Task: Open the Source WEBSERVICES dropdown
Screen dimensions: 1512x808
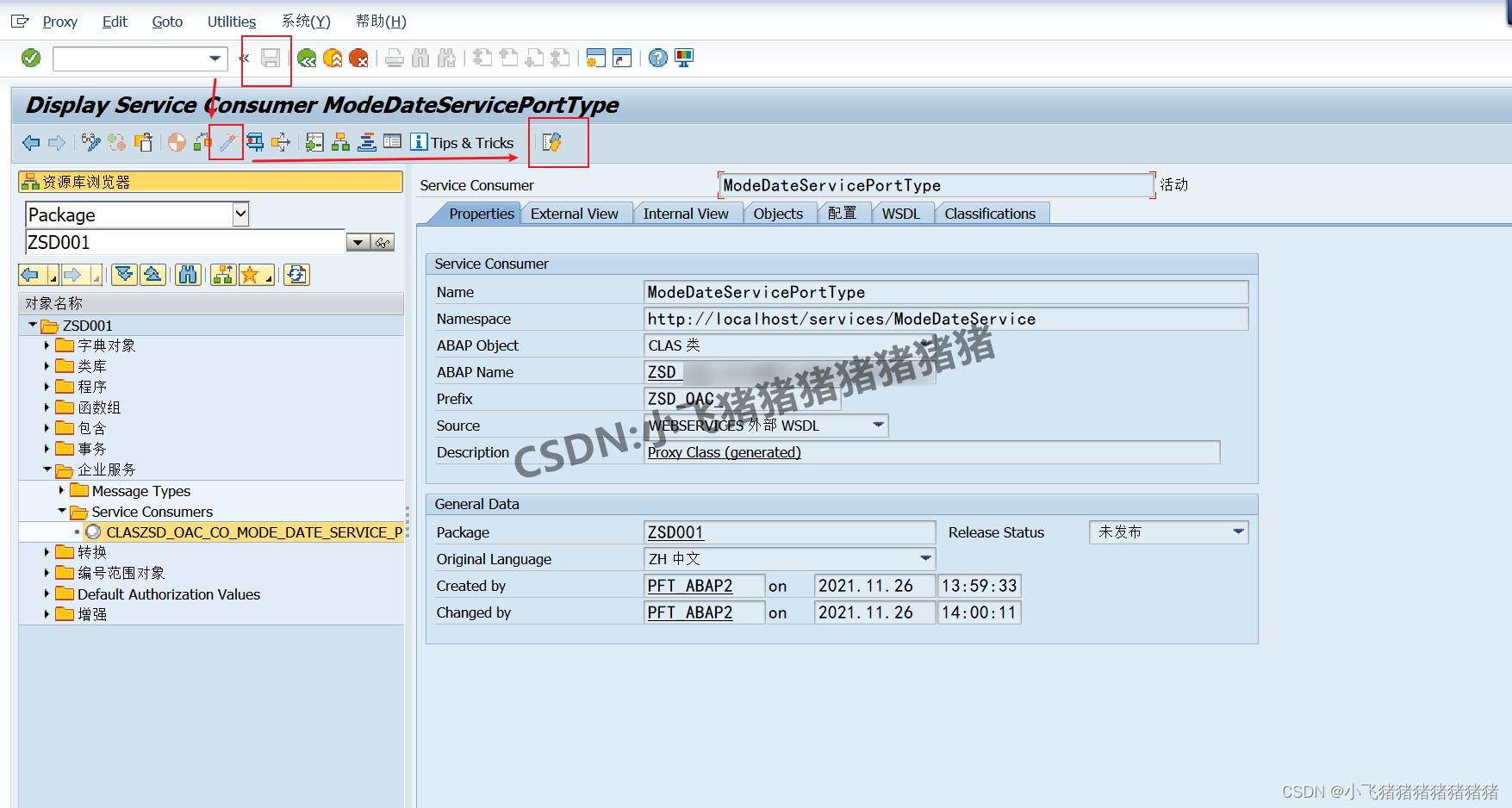Action: coord(878,425)
